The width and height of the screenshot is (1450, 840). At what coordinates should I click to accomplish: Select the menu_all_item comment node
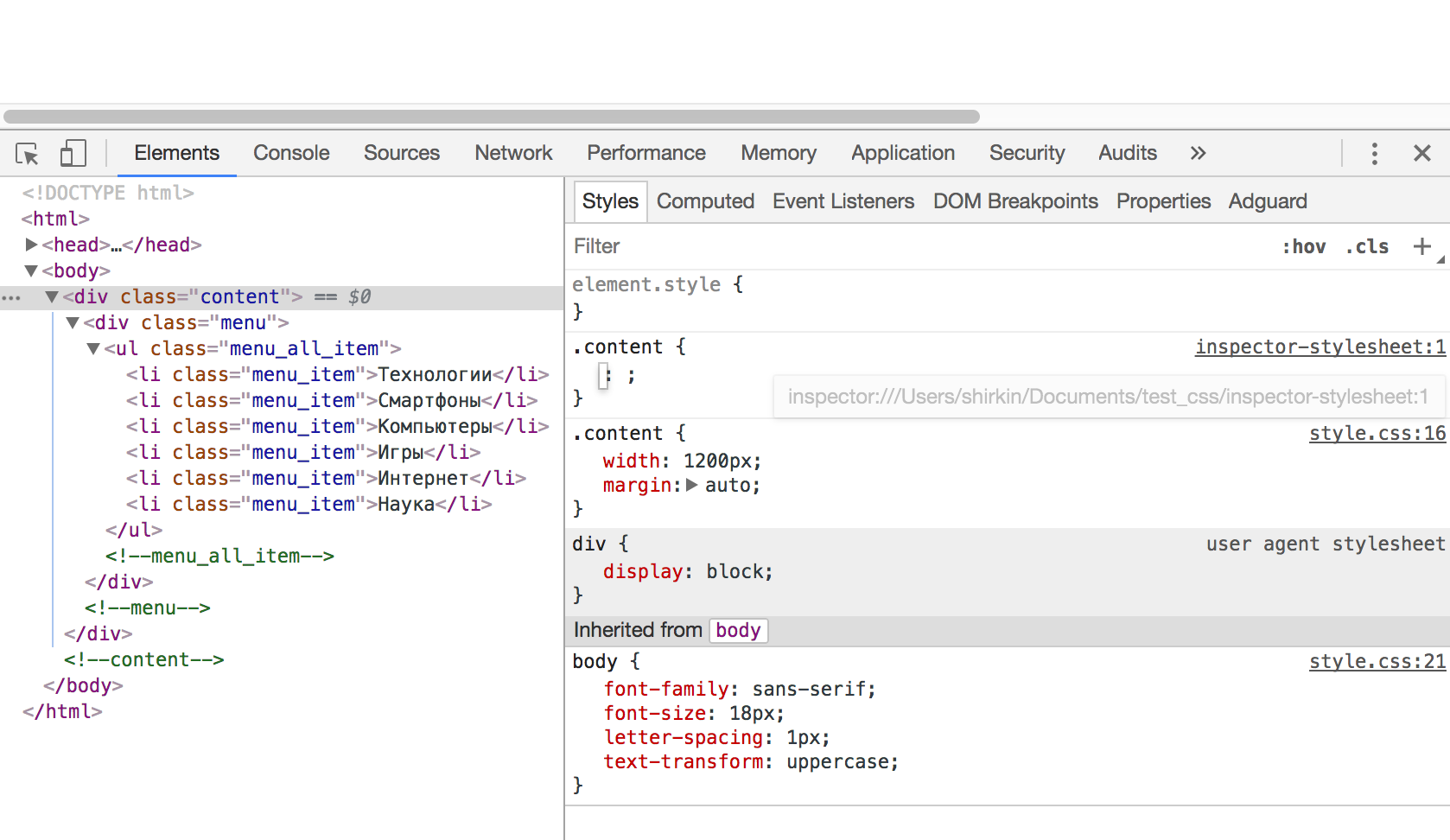(219, 556)
